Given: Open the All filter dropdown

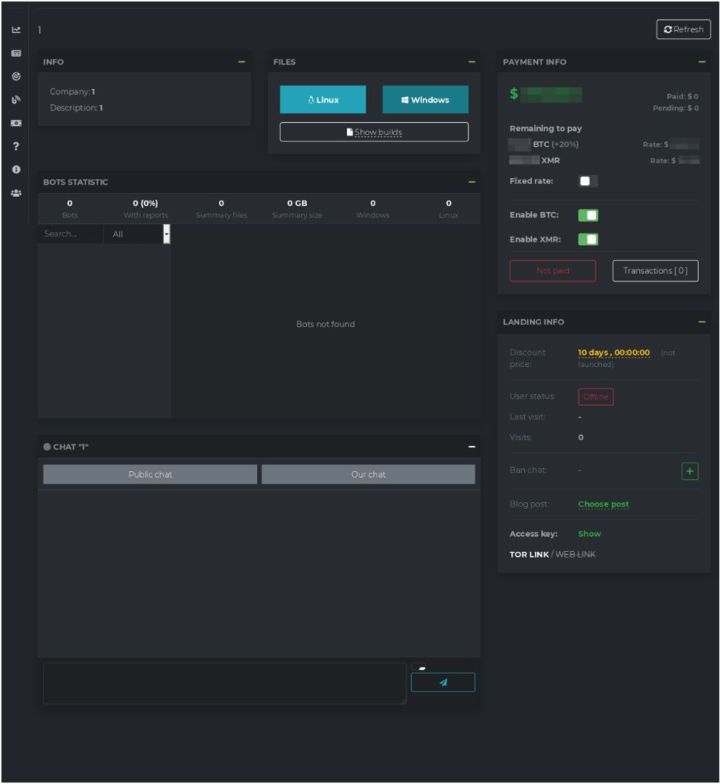Looking at the screenshot, I should [137, 234].
